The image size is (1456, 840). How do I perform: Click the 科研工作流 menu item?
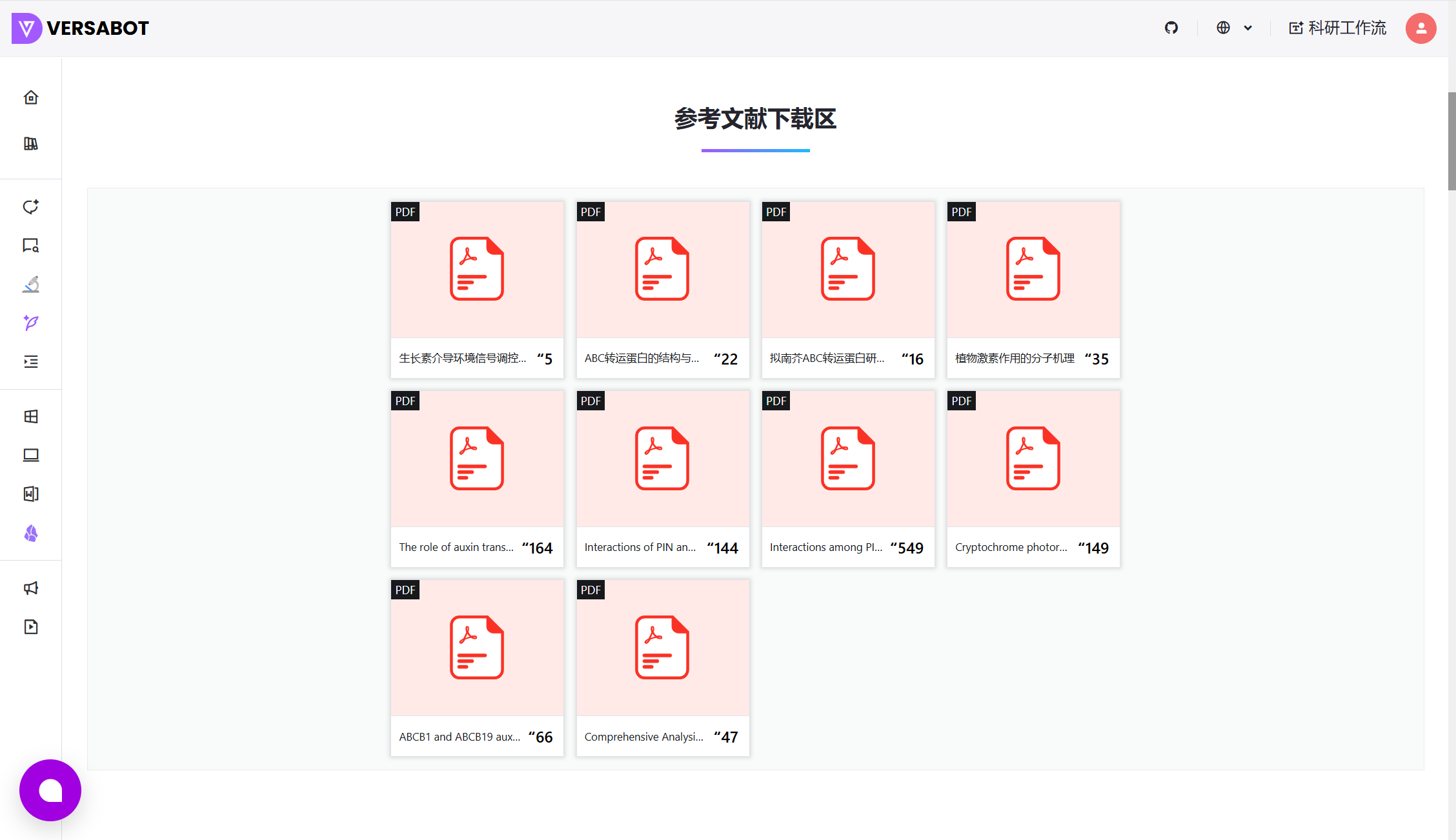click(x=1338, y=28)
